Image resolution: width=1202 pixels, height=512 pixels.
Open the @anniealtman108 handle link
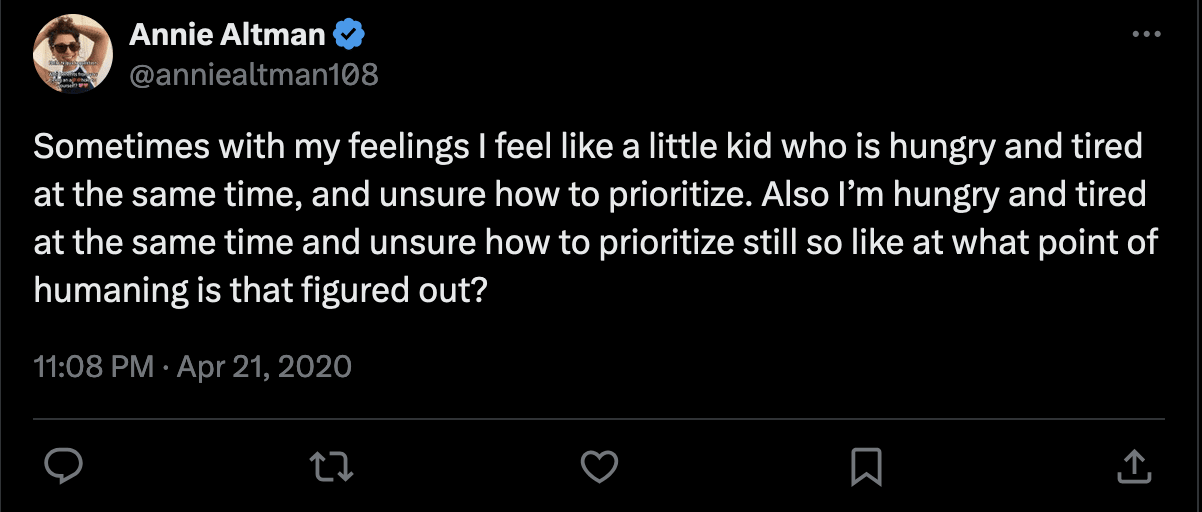click(254, 74)
